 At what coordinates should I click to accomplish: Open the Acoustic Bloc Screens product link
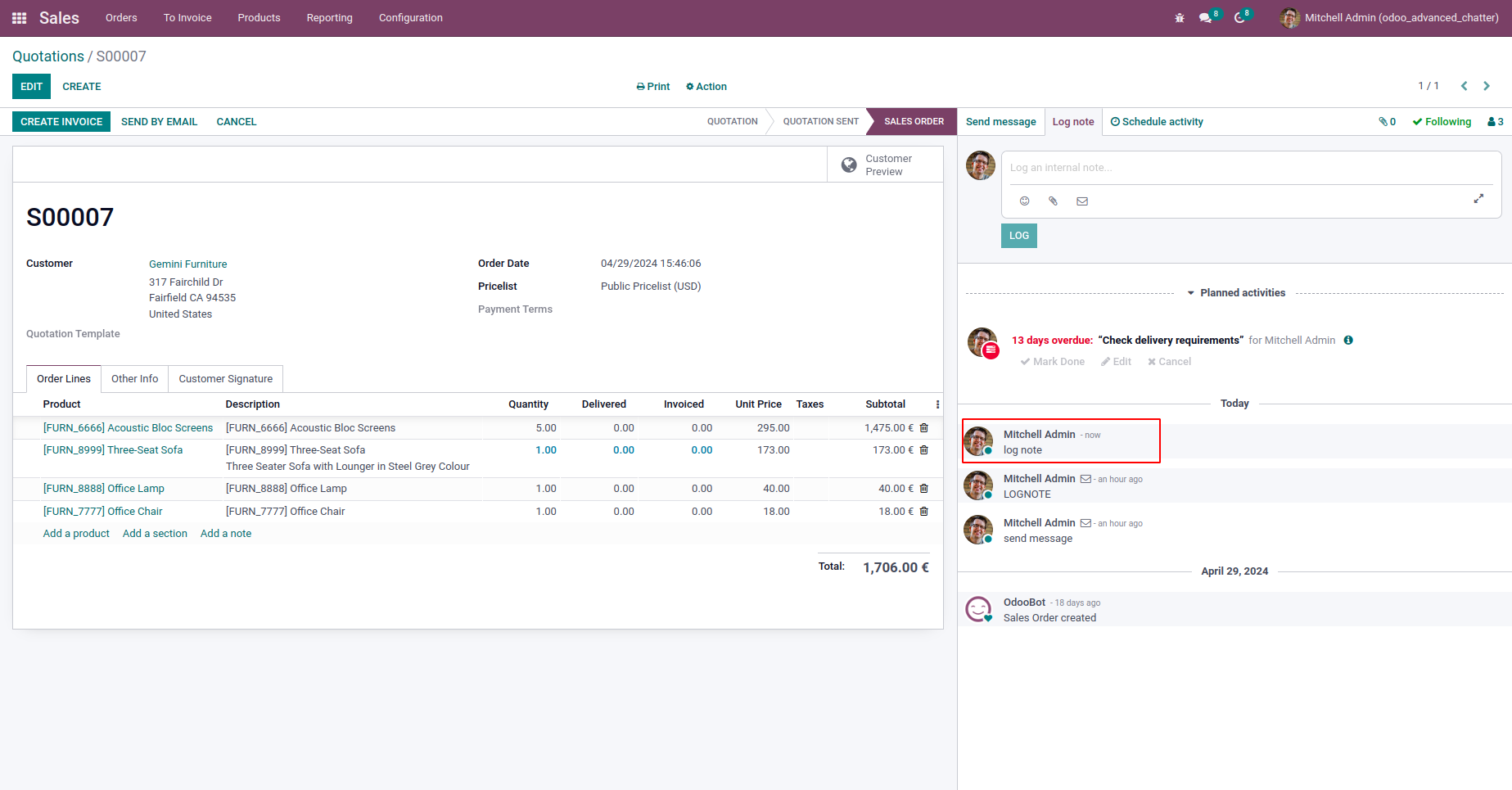pyautogui.click(x=128, y=428)
